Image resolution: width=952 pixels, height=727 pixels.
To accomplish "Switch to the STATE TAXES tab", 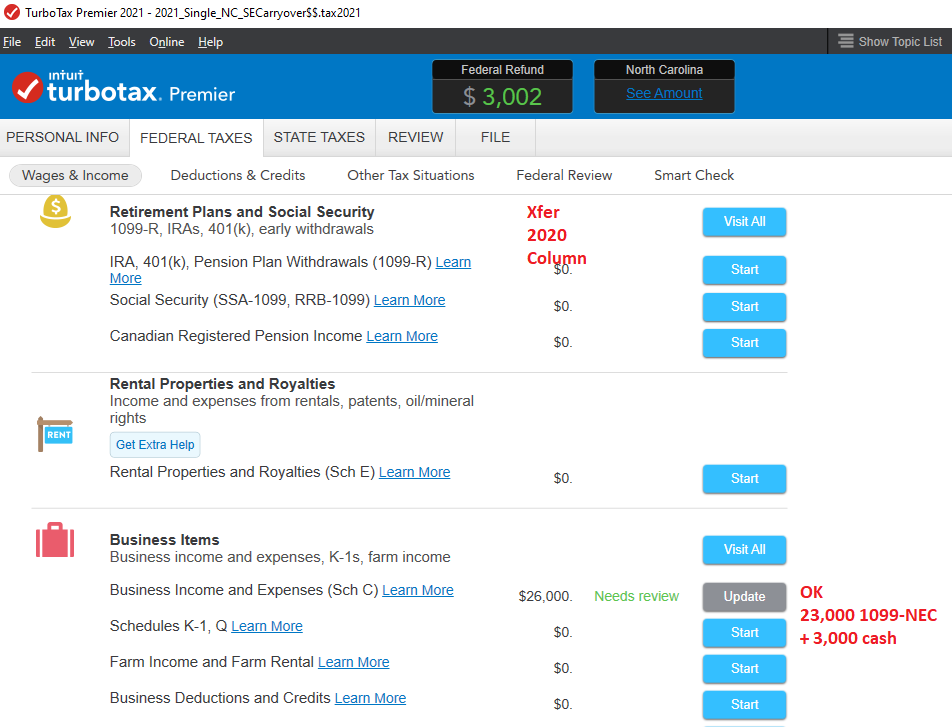I will (319, 137).
